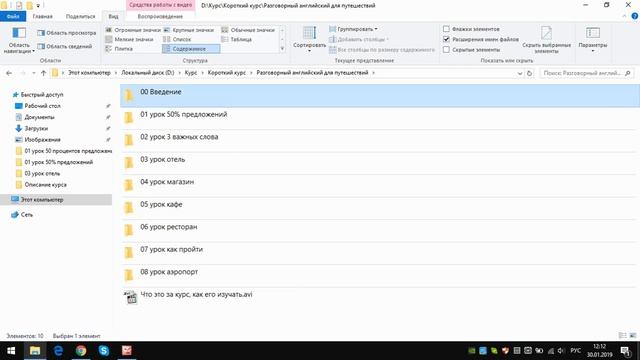Switch to large icons view in status bar

point(633,336)
